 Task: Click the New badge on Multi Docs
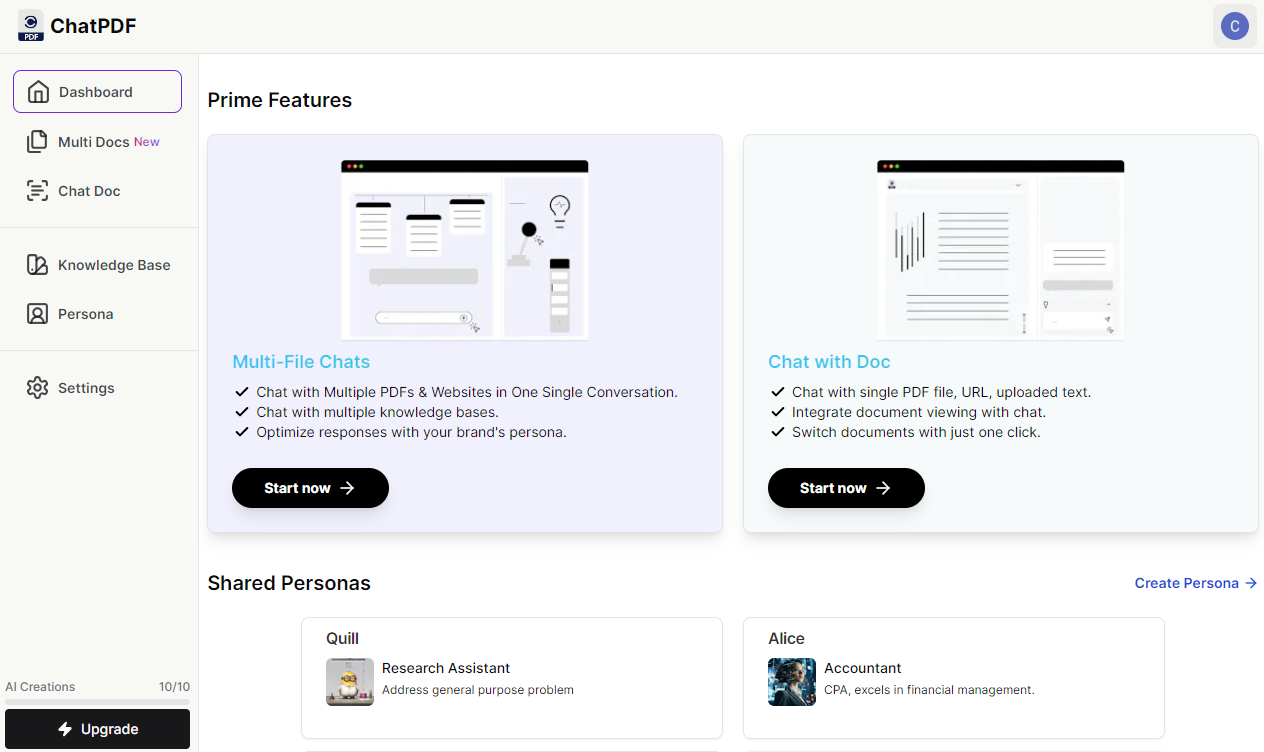tap(147, 142)
